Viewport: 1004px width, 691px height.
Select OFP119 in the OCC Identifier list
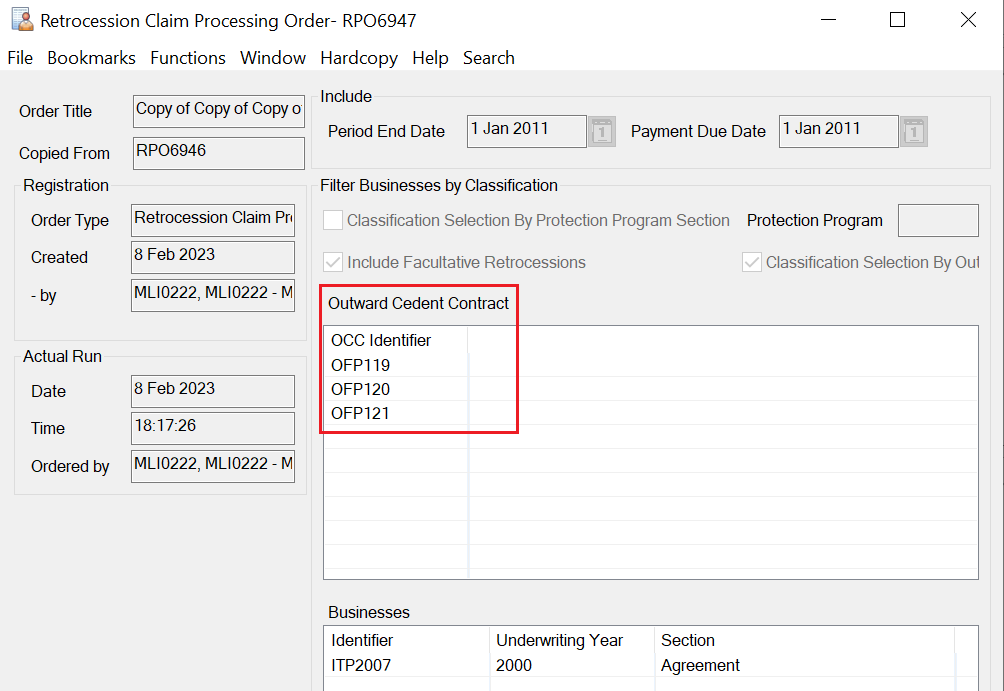coord(361,365)
